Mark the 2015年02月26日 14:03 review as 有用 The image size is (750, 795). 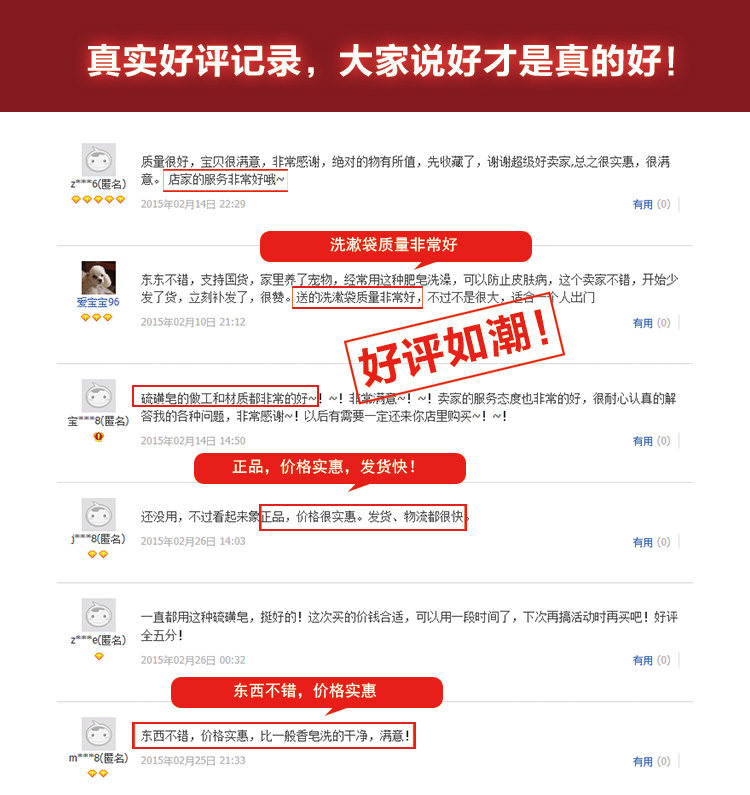point(642,543)
